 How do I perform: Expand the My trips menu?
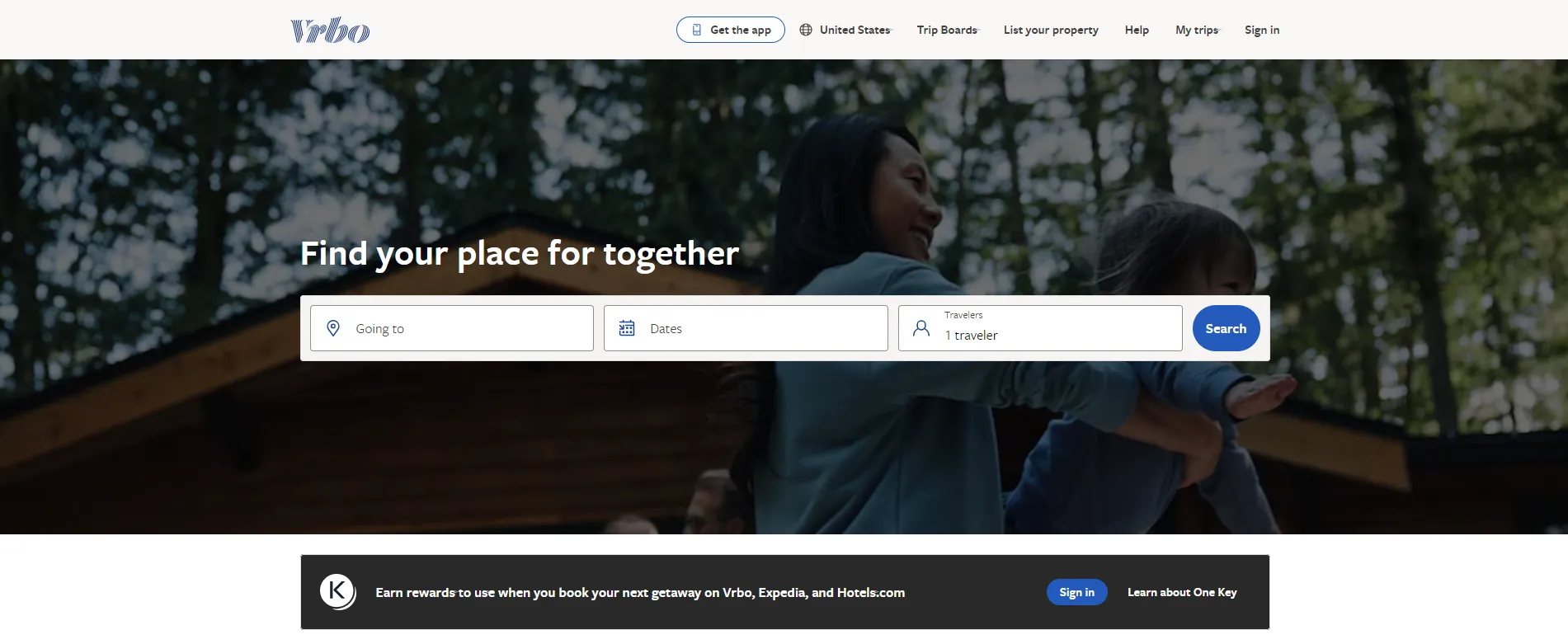[1197, 30]
